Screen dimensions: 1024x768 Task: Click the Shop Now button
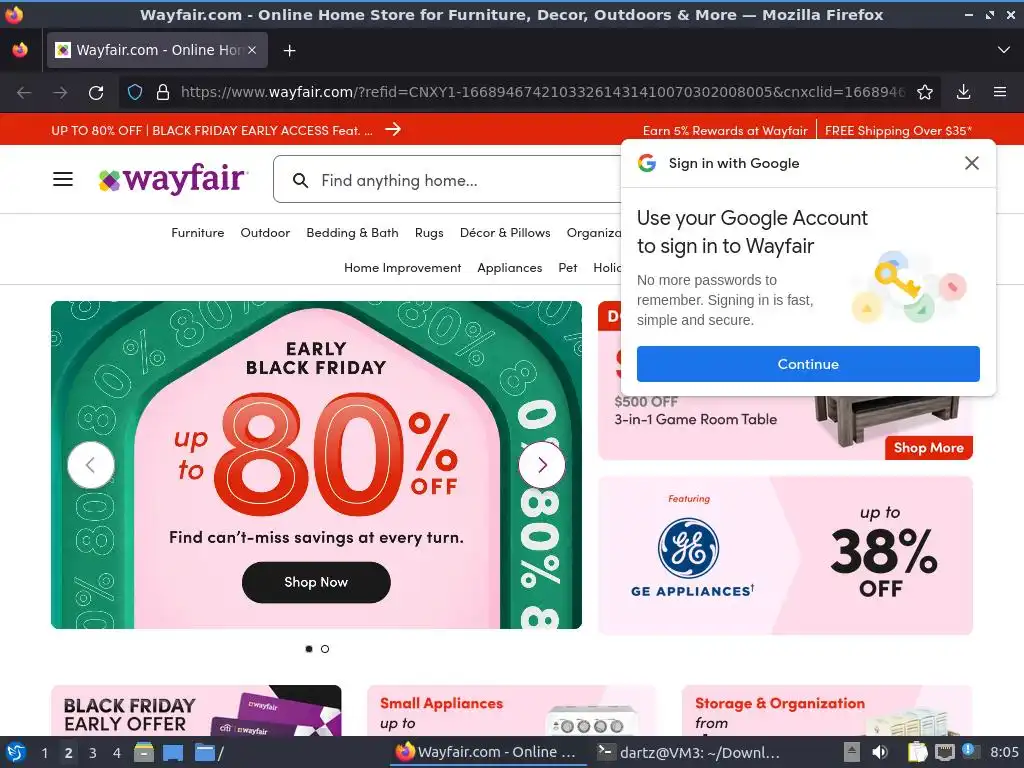coord(316,582)
